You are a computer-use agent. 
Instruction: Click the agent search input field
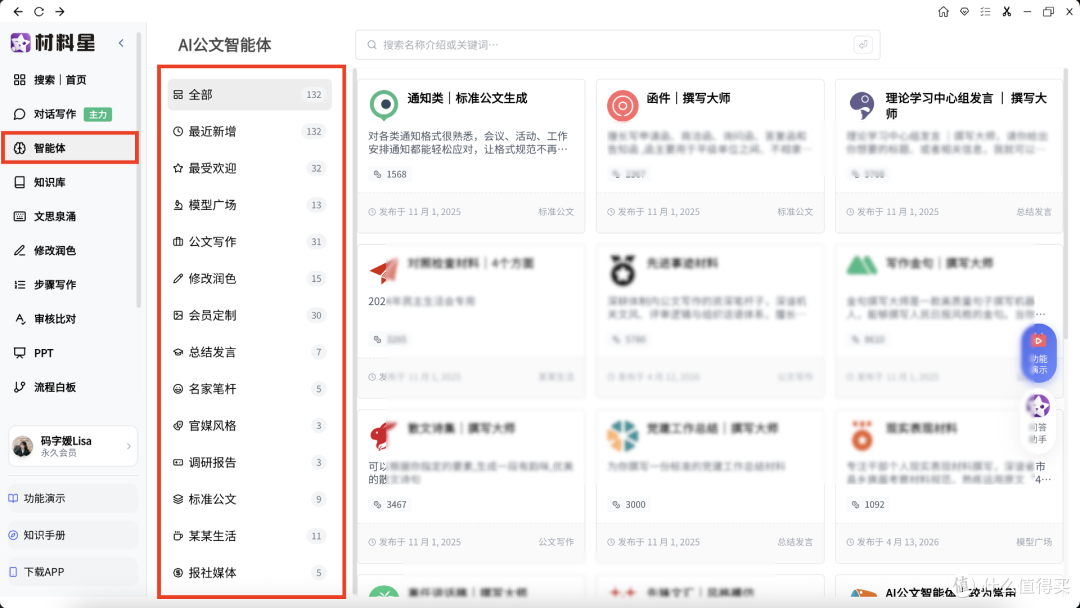tap(617, 45)
